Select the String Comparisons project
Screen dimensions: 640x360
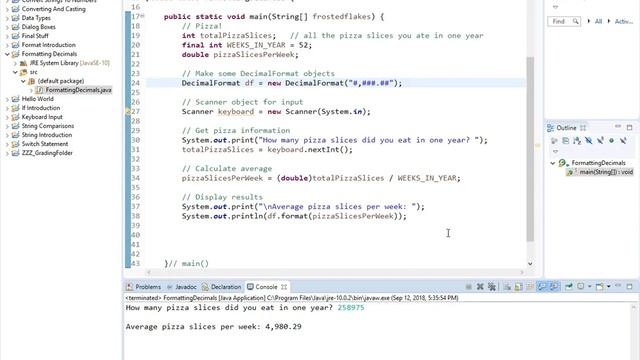[x=48, y=126]
